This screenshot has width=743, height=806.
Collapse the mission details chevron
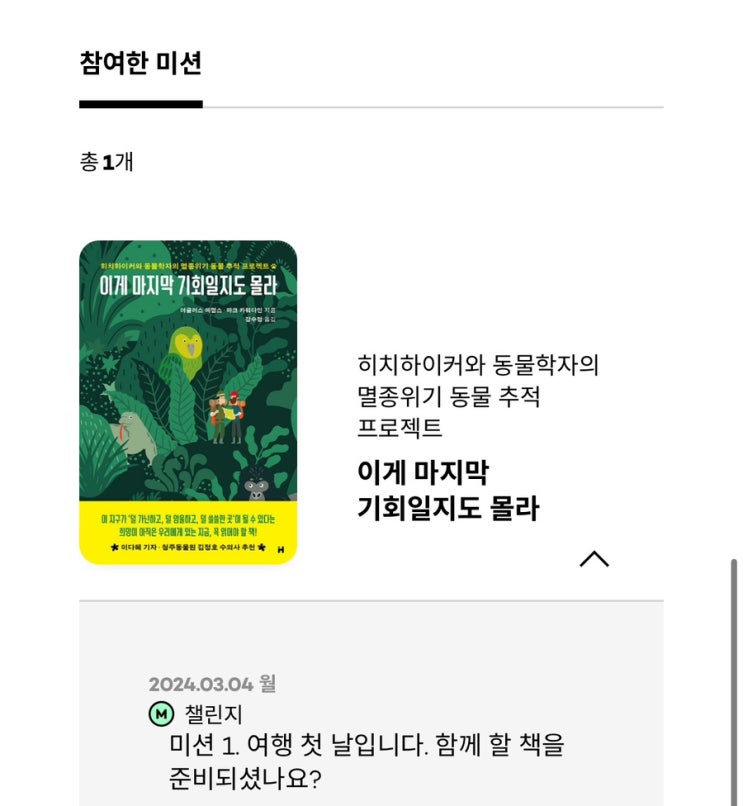click(594, 559)
